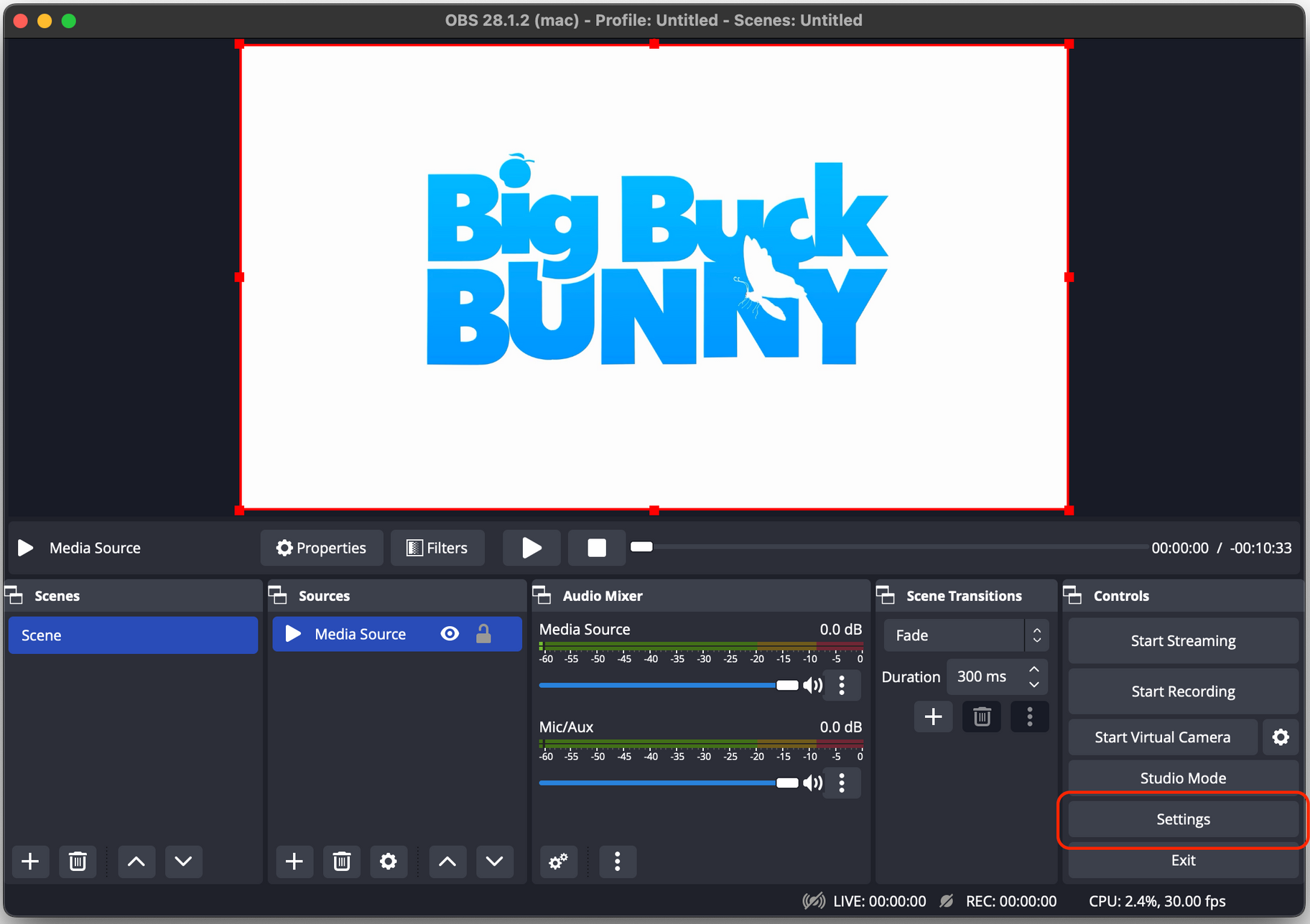Viewport: 1310px width, 924px height.
Task: Add a new source with the plus icon
Action: pyautogui.click(x=294, y=862)
